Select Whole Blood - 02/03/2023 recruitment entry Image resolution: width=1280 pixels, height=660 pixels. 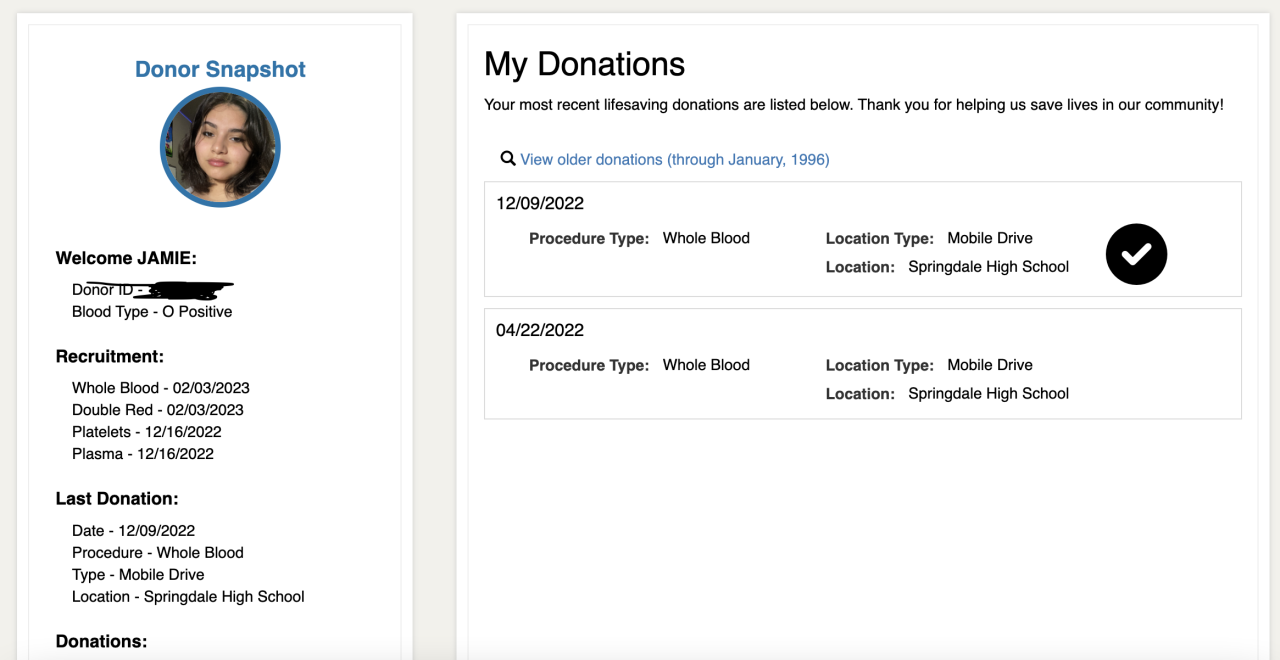pos(161,388)
